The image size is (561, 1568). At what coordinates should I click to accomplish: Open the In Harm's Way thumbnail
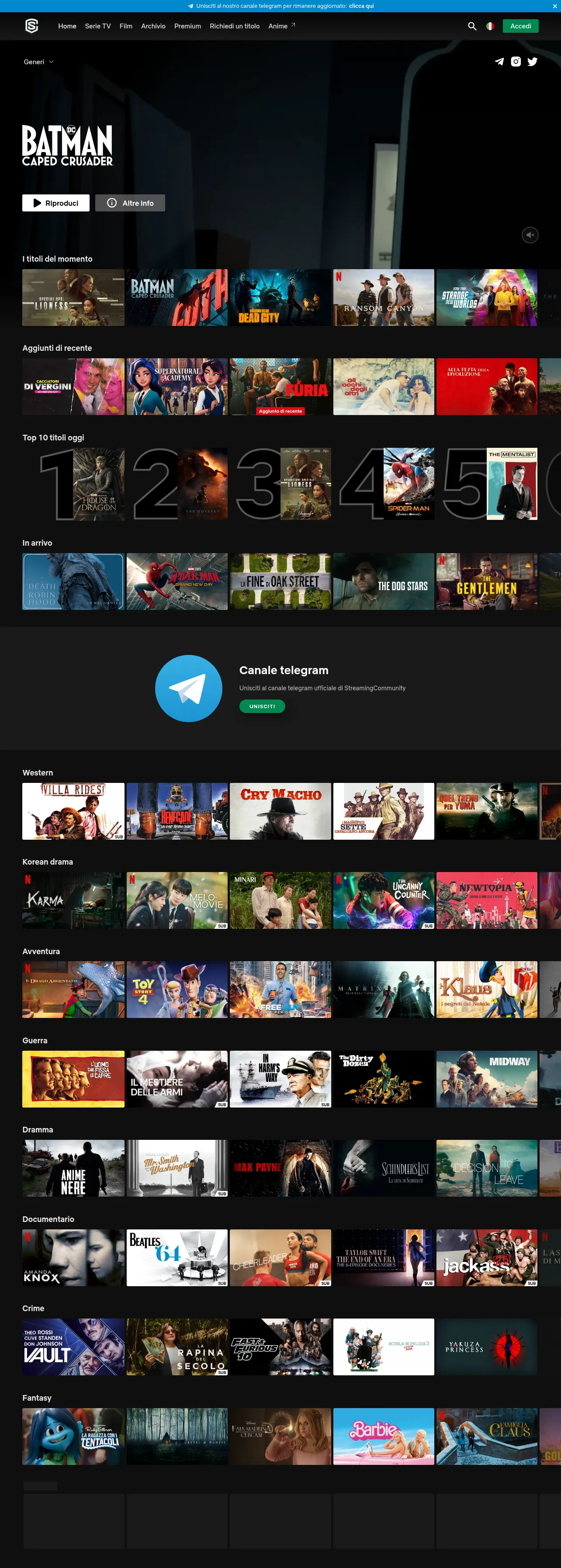pos(280,1079)
